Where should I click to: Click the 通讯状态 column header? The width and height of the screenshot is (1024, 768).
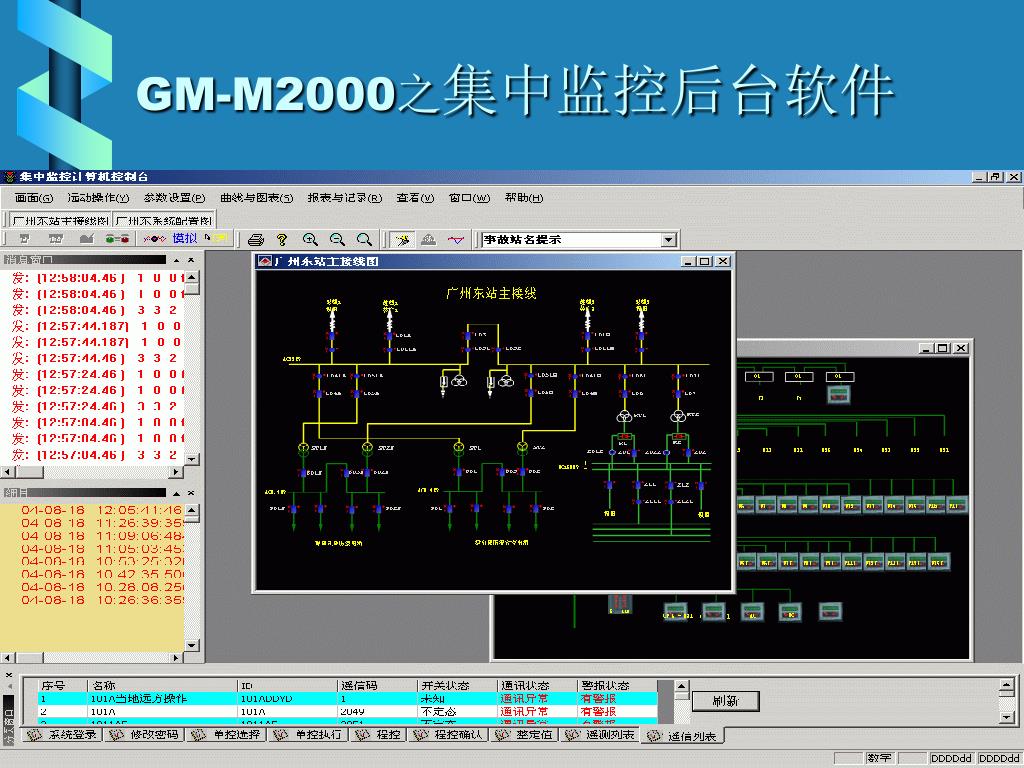tap(536, 686)
